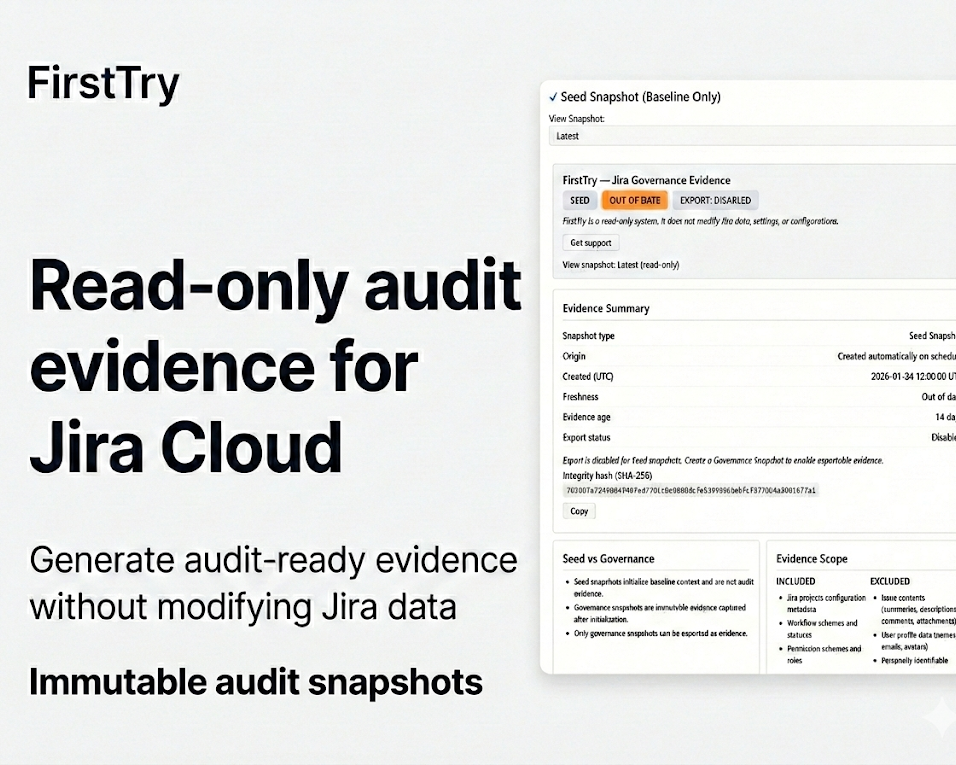This screenshot has width=956, height=765.
Task: Click the OUT OF DATE orange badge
Action: (635, 200)
